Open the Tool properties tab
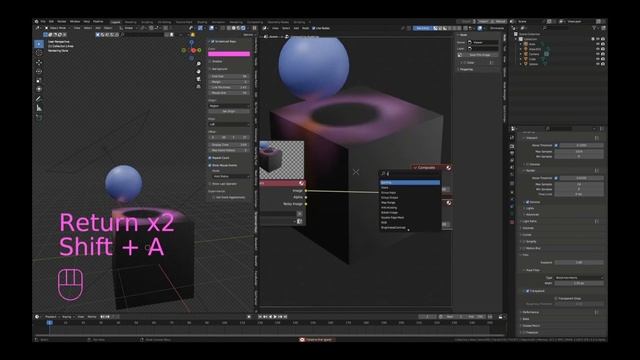640x360 pixels. 512,138
